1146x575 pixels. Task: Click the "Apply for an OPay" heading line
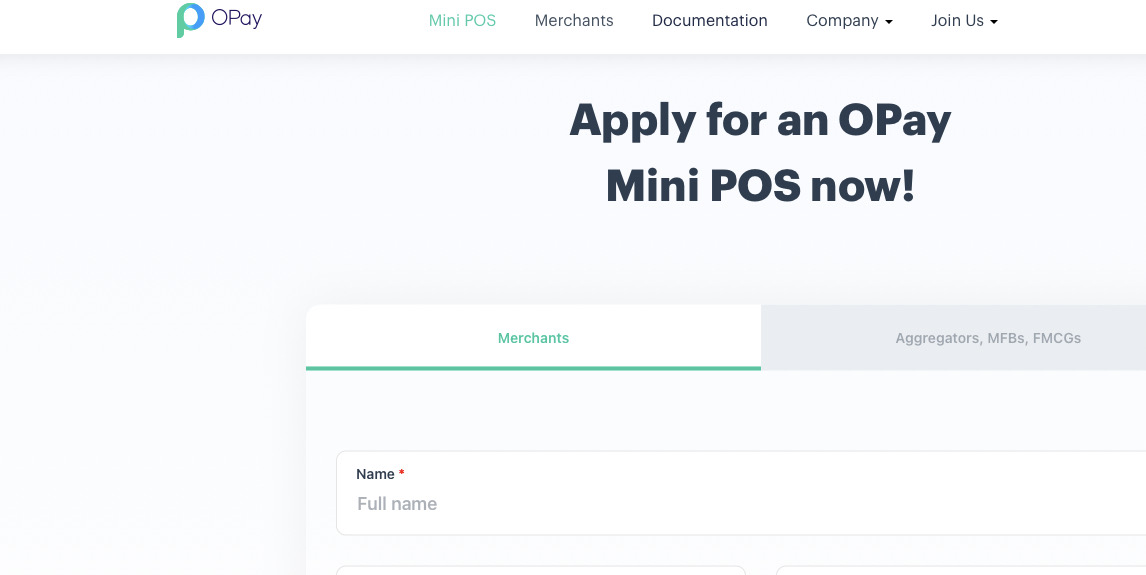[760, 121]
